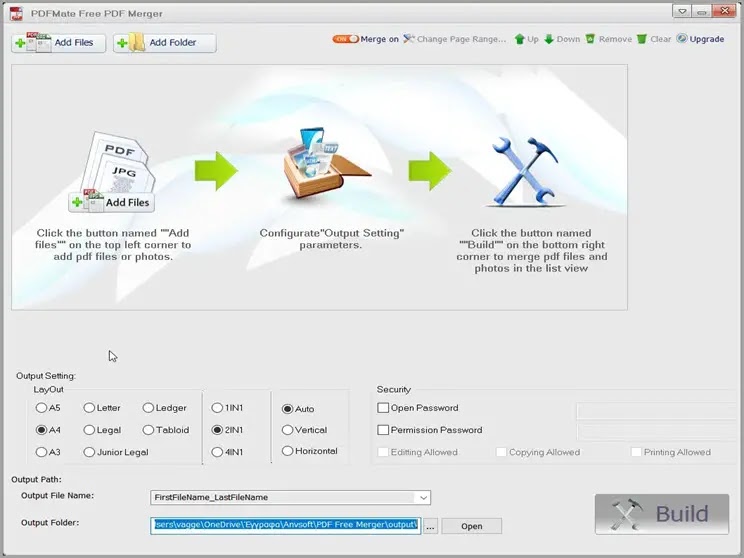Open the title bar dropdown arrow menu

682,11
